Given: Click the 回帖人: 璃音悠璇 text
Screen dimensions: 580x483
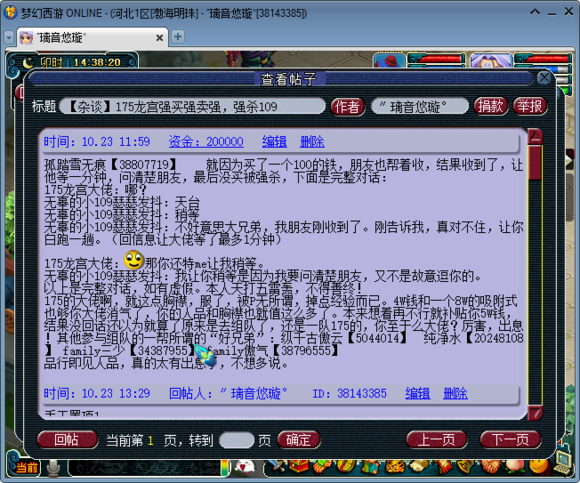Looking at the screenshot, I should pos(228,393).
